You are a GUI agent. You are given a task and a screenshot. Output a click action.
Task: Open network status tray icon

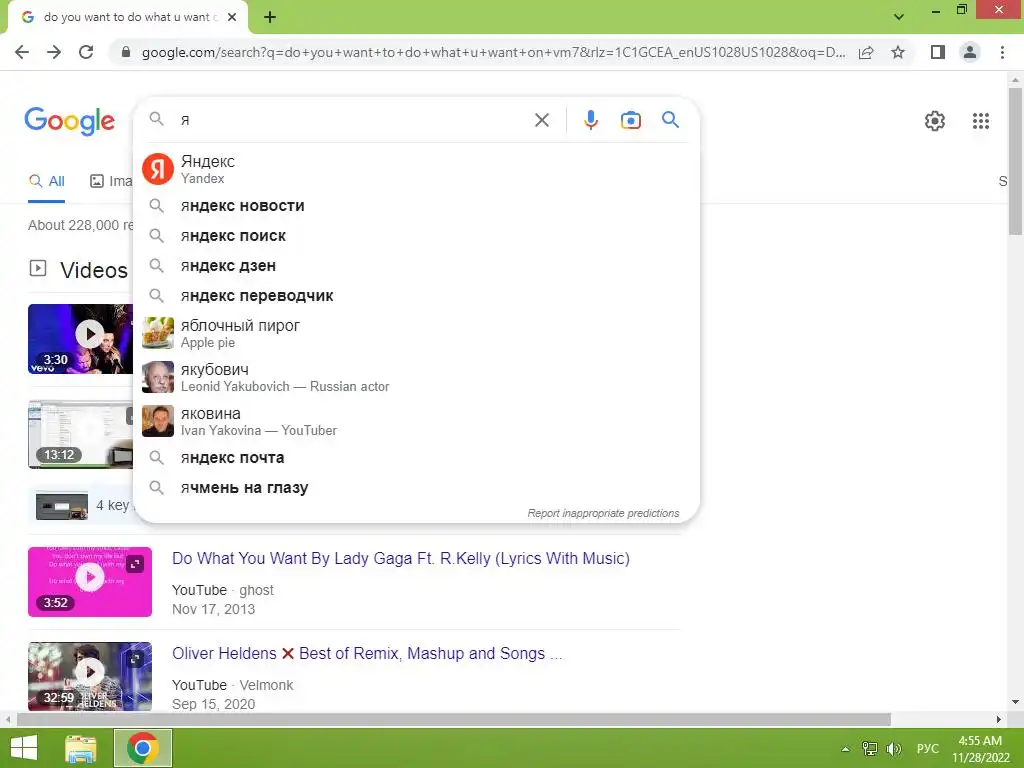click(x=870, y=749)
